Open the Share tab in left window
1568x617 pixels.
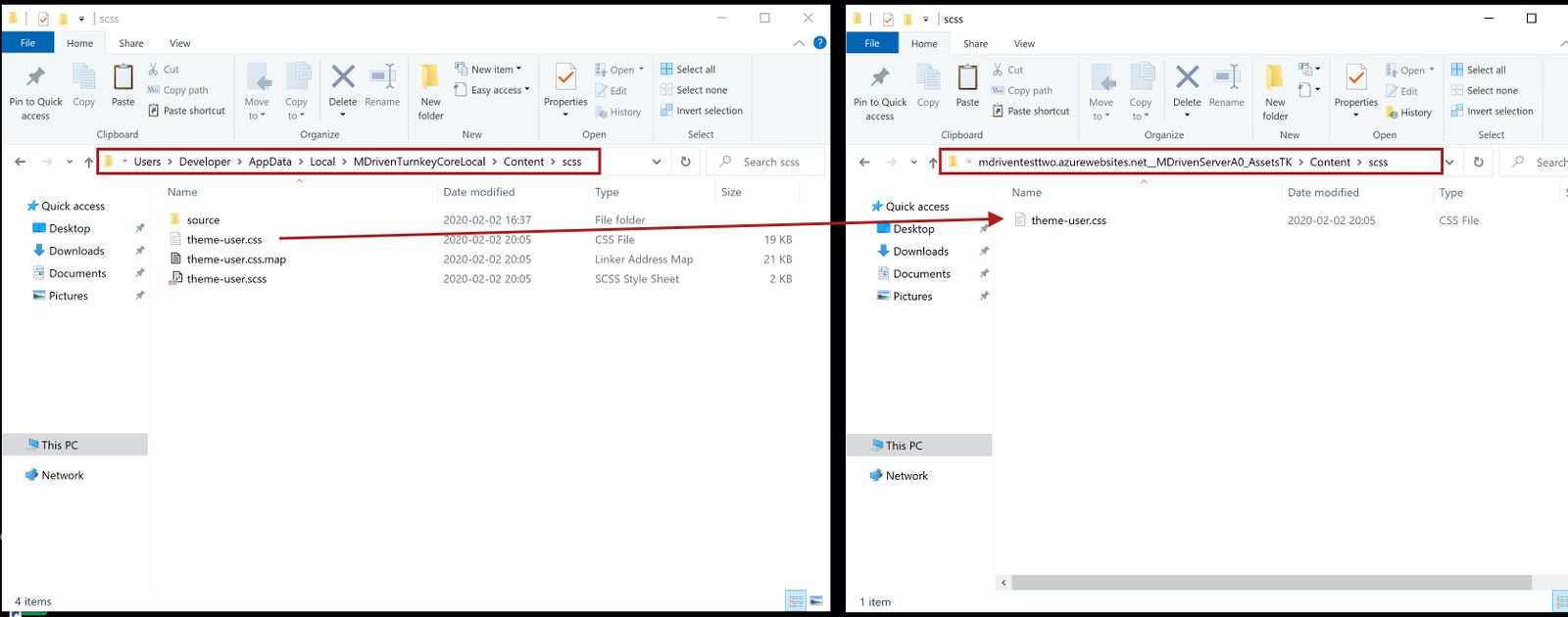tap(131, 43)
